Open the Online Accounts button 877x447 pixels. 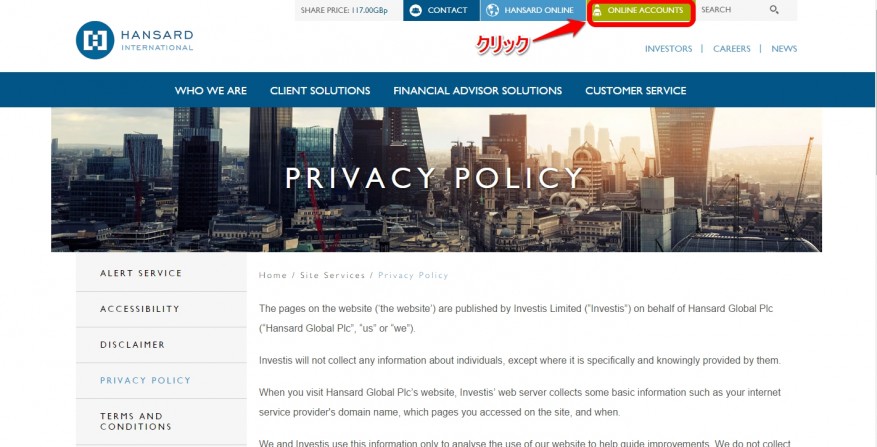click(640, 11)
